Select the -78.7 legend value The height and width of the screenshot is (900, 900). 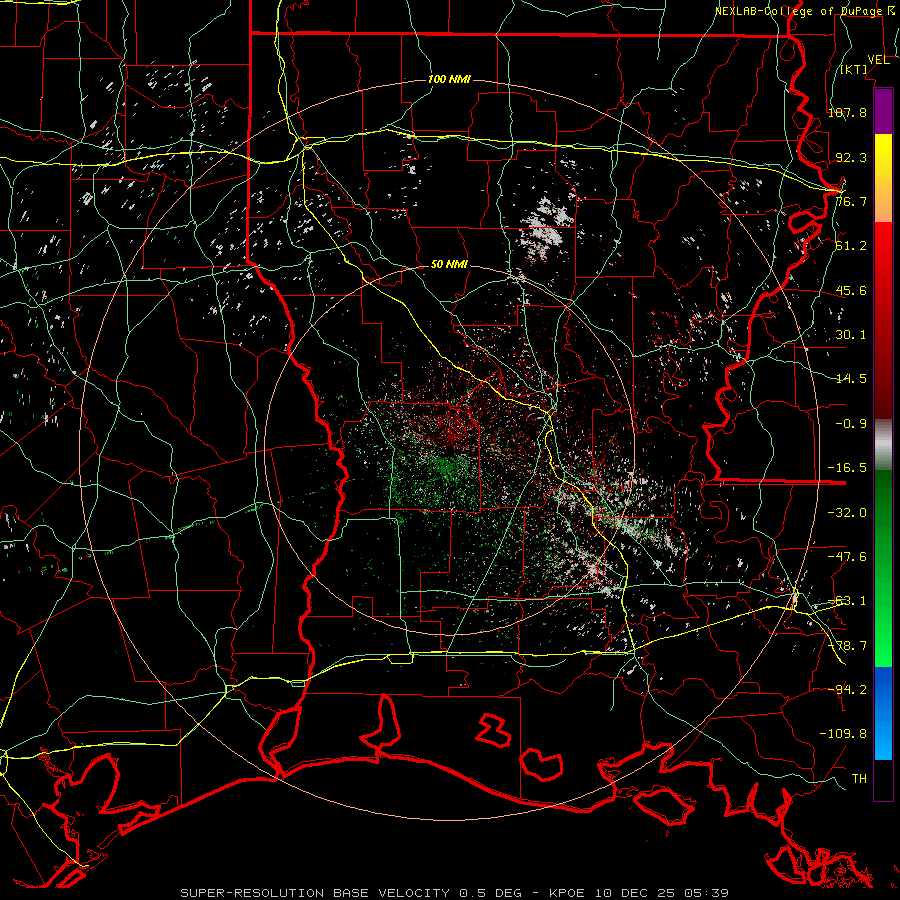pos(847,646)
